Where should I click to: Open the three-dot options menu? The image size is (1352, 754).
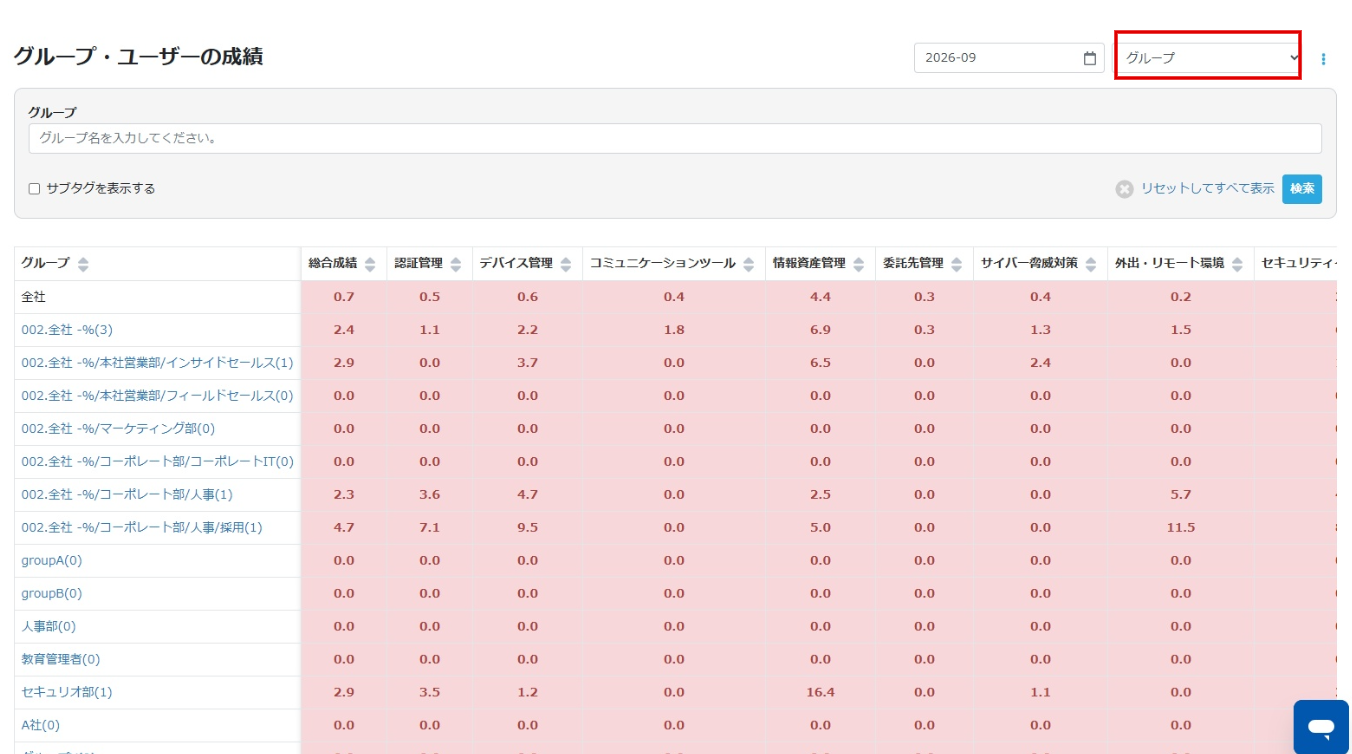1324,59
